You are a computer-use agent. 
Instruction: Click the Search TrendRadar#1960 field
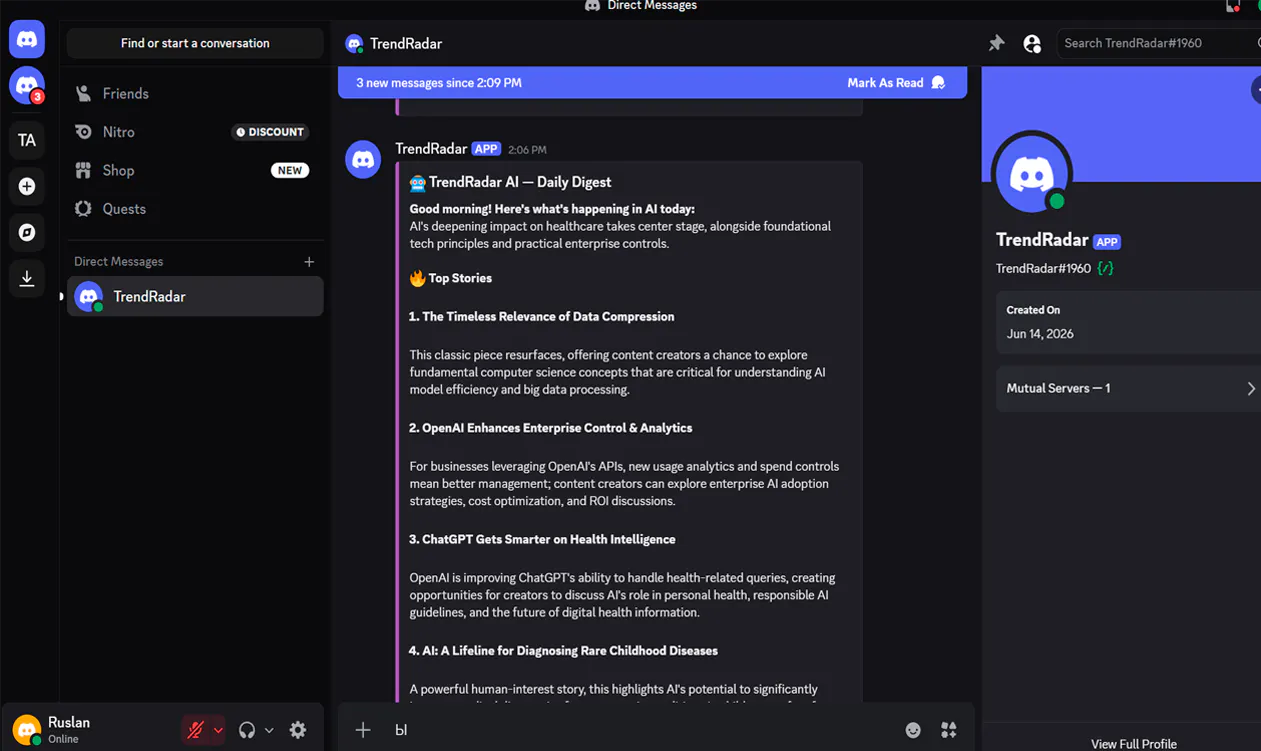pos(1156,43)
